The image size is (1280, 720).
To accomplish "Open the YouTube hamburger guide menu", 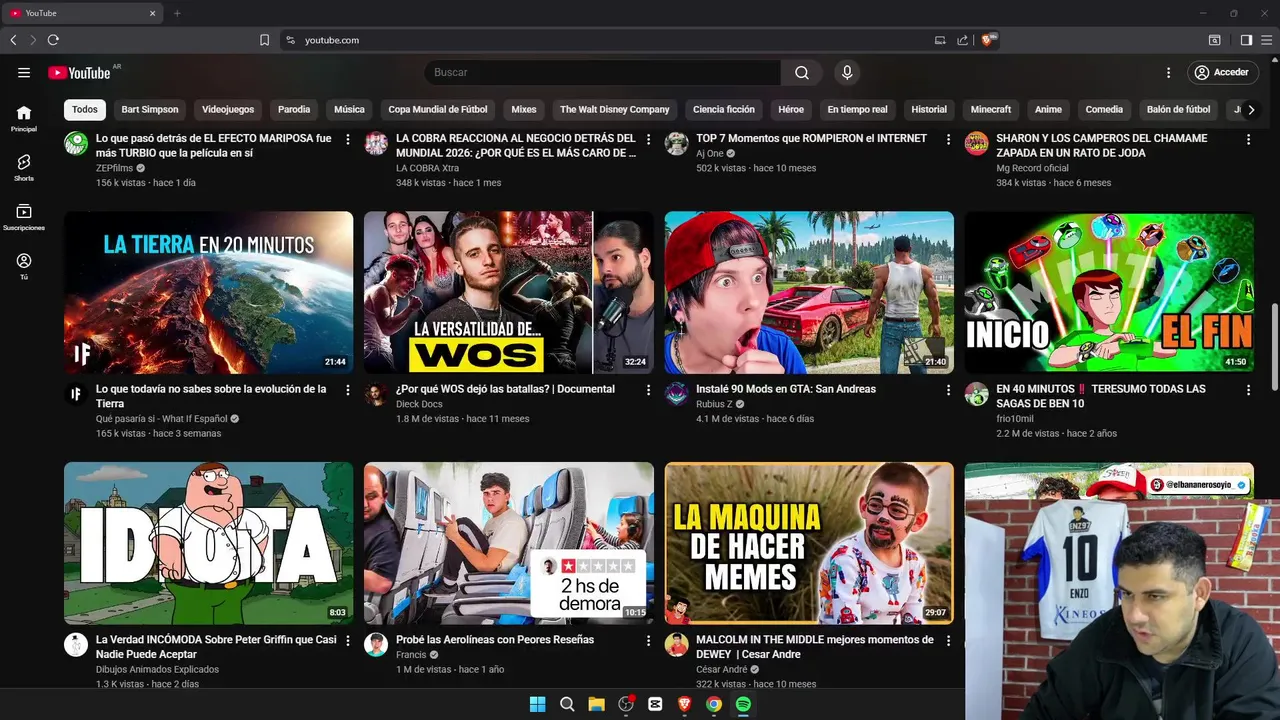I will coord(24,72).
